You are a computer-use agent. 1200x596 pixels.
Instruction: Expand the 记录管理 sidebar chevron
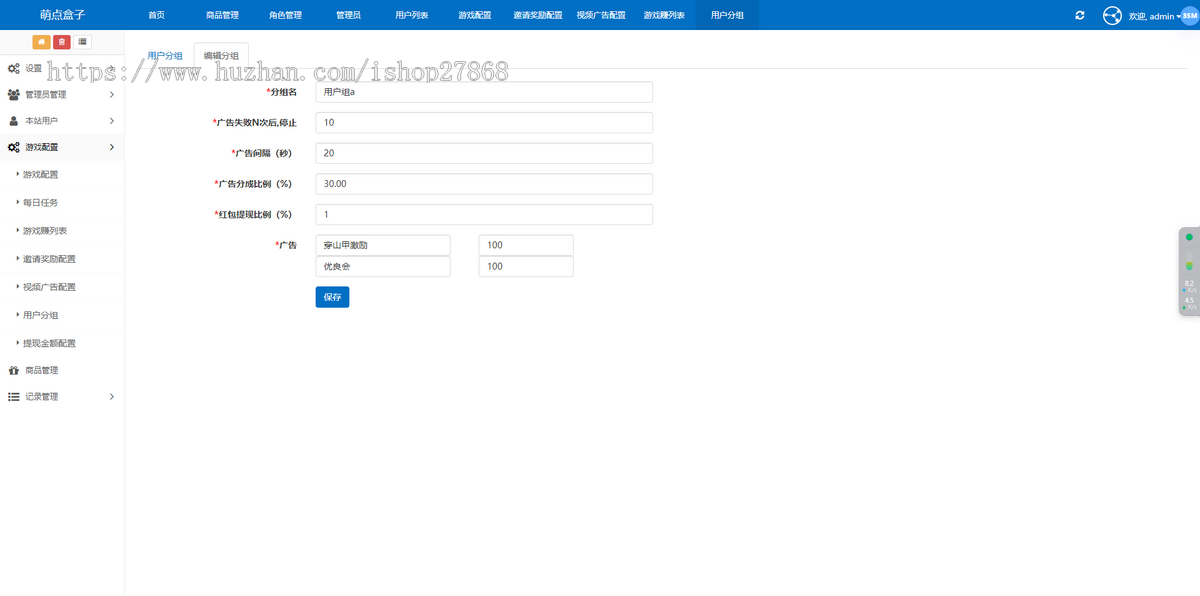click(x=111, y=397)
